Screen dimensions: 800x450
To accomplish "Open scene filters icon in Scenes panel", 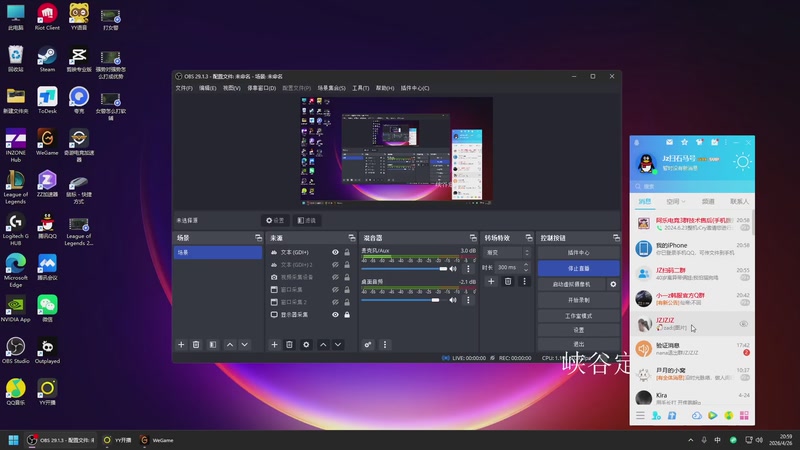I will point(213,345).
